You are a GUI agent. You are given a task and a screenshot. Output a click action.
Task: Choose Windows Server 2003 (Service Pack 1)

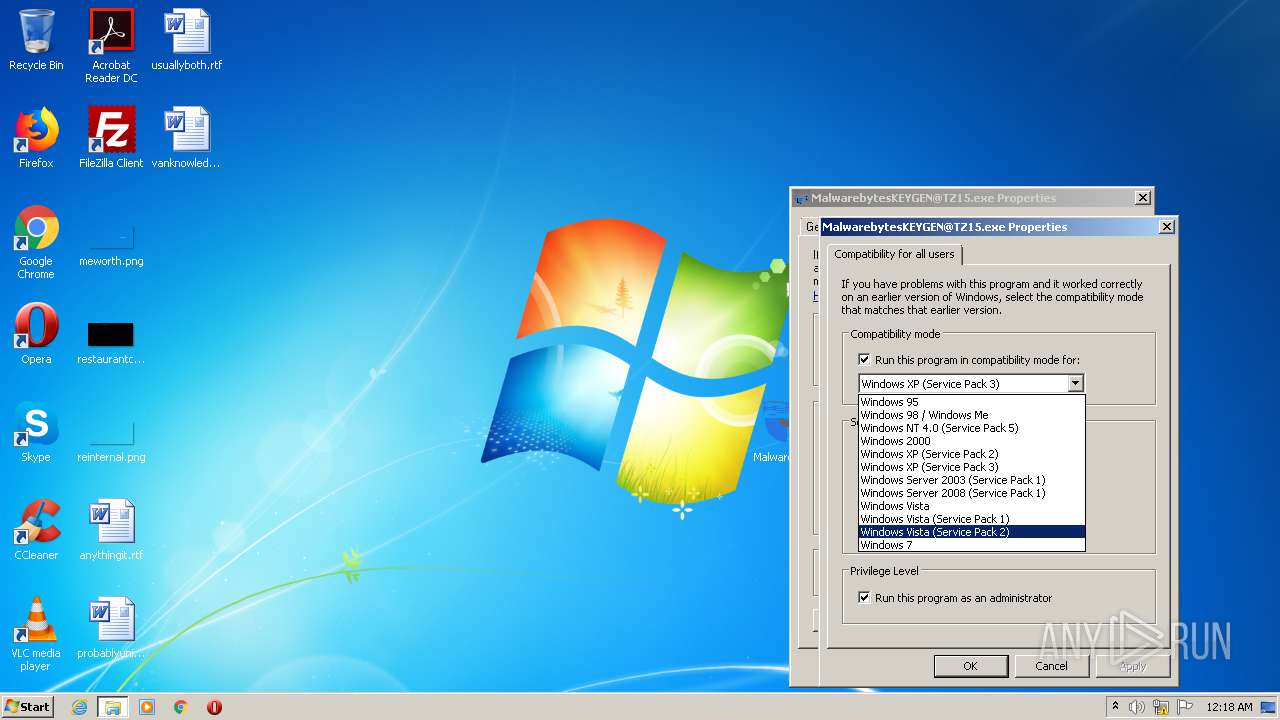(971, 480)
